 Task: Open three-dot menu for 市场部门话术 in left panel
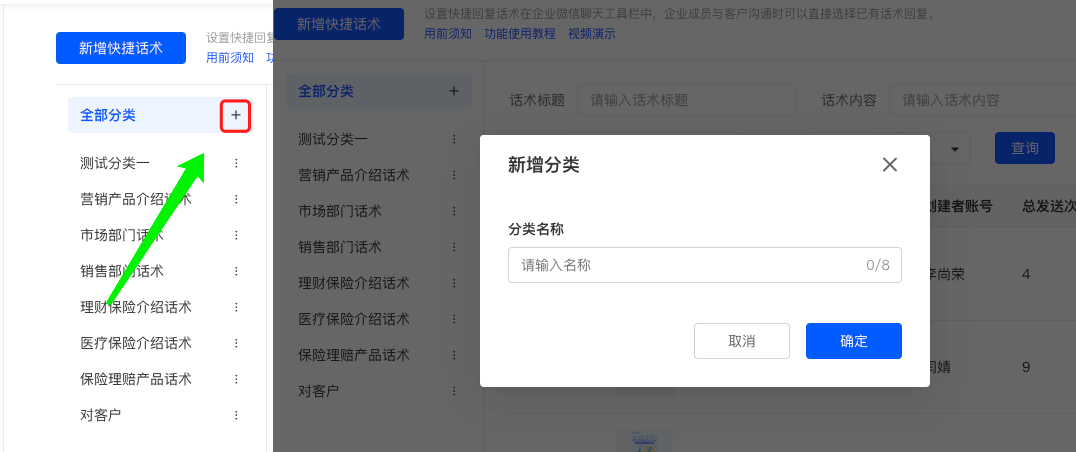click(236, 235)
